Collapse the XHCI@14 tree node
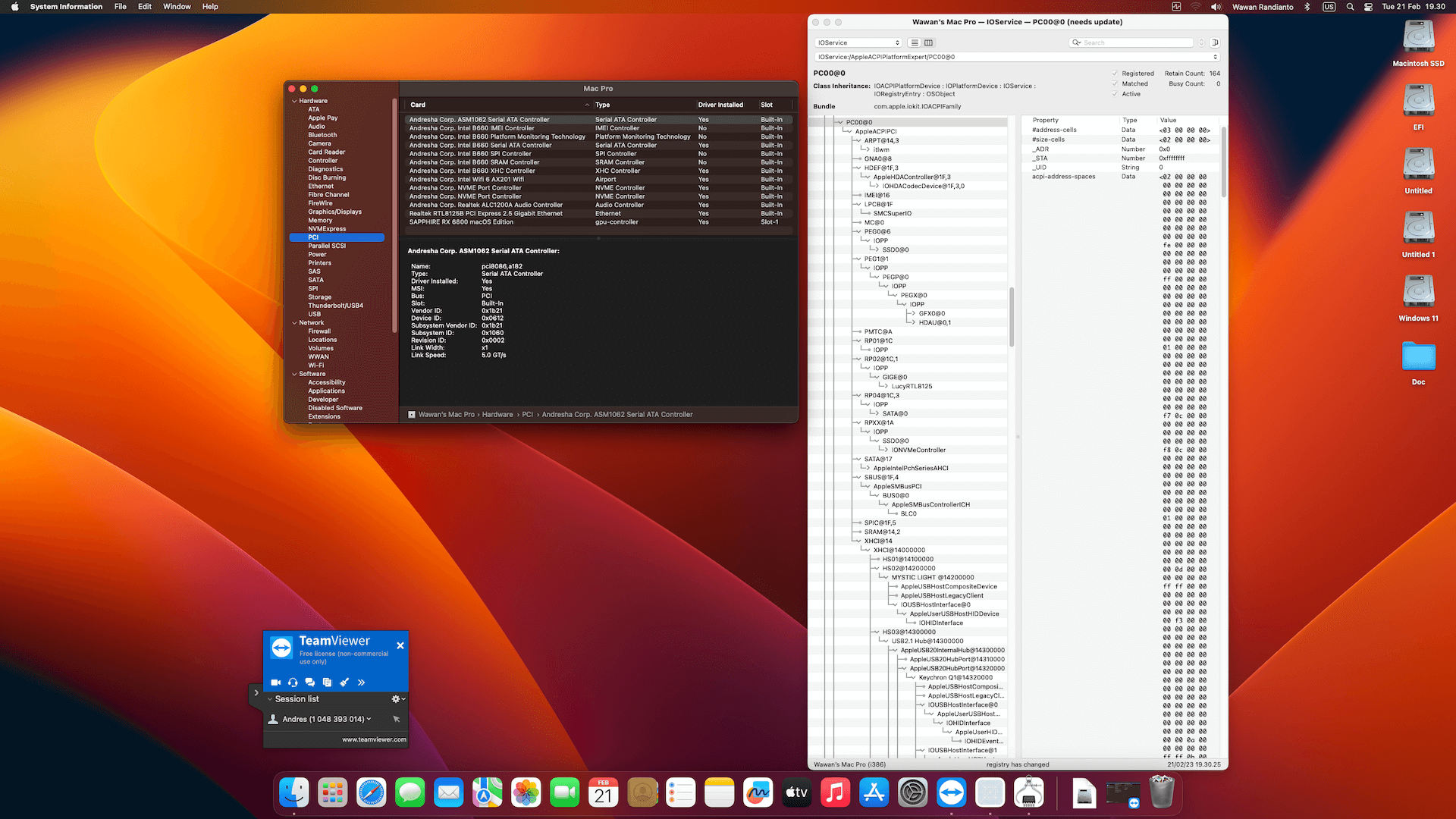 click(858, 541)
